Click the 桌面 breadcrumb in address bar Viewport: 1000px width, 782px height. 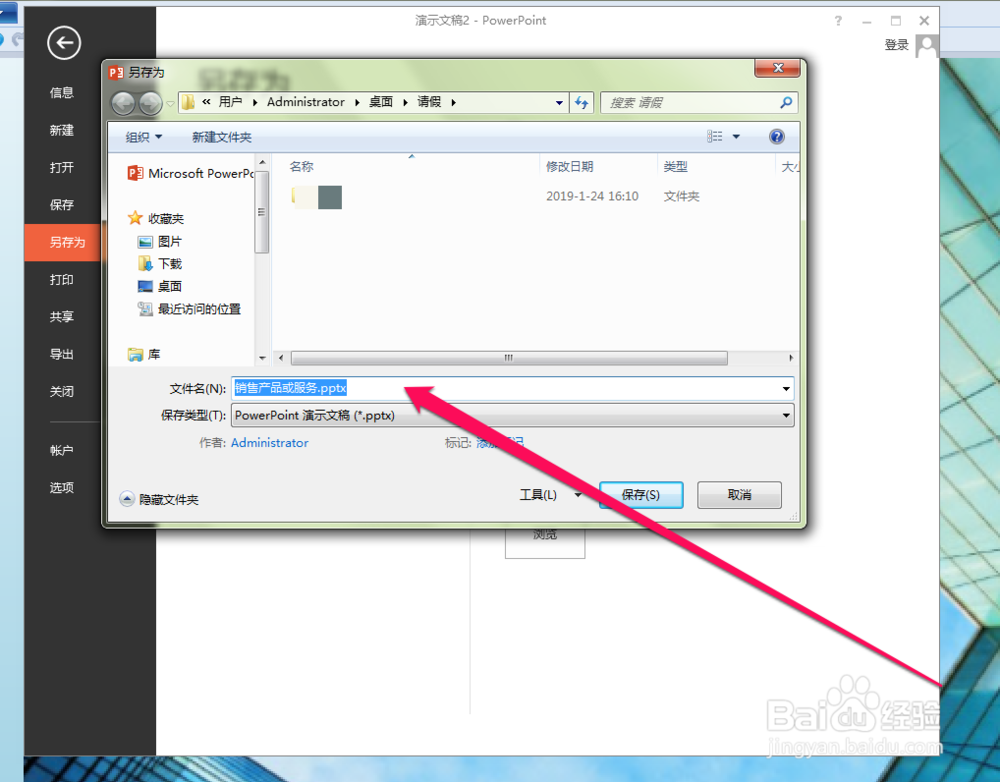click(x=381, y=102)
